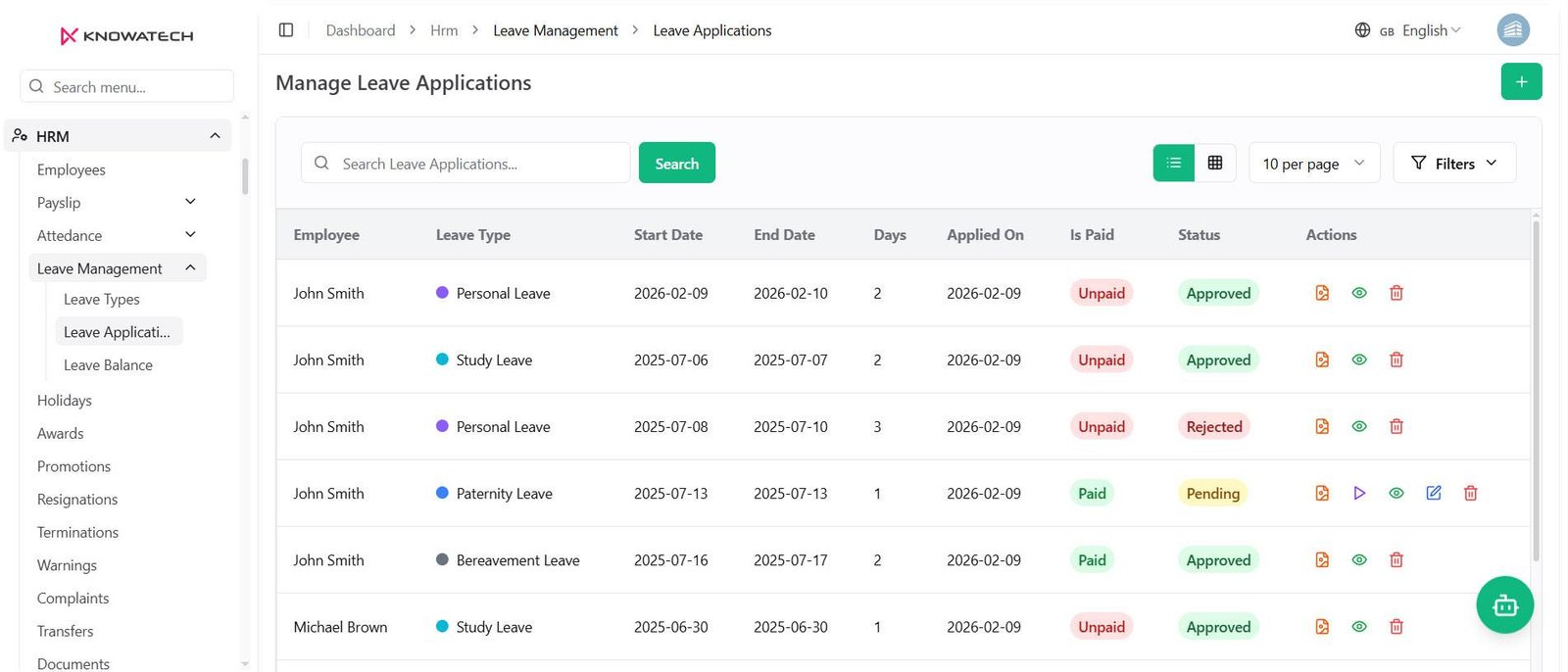Delete the rejected Personal Leave application
The image size is (1568, 672).
(x=1396, y=426)
